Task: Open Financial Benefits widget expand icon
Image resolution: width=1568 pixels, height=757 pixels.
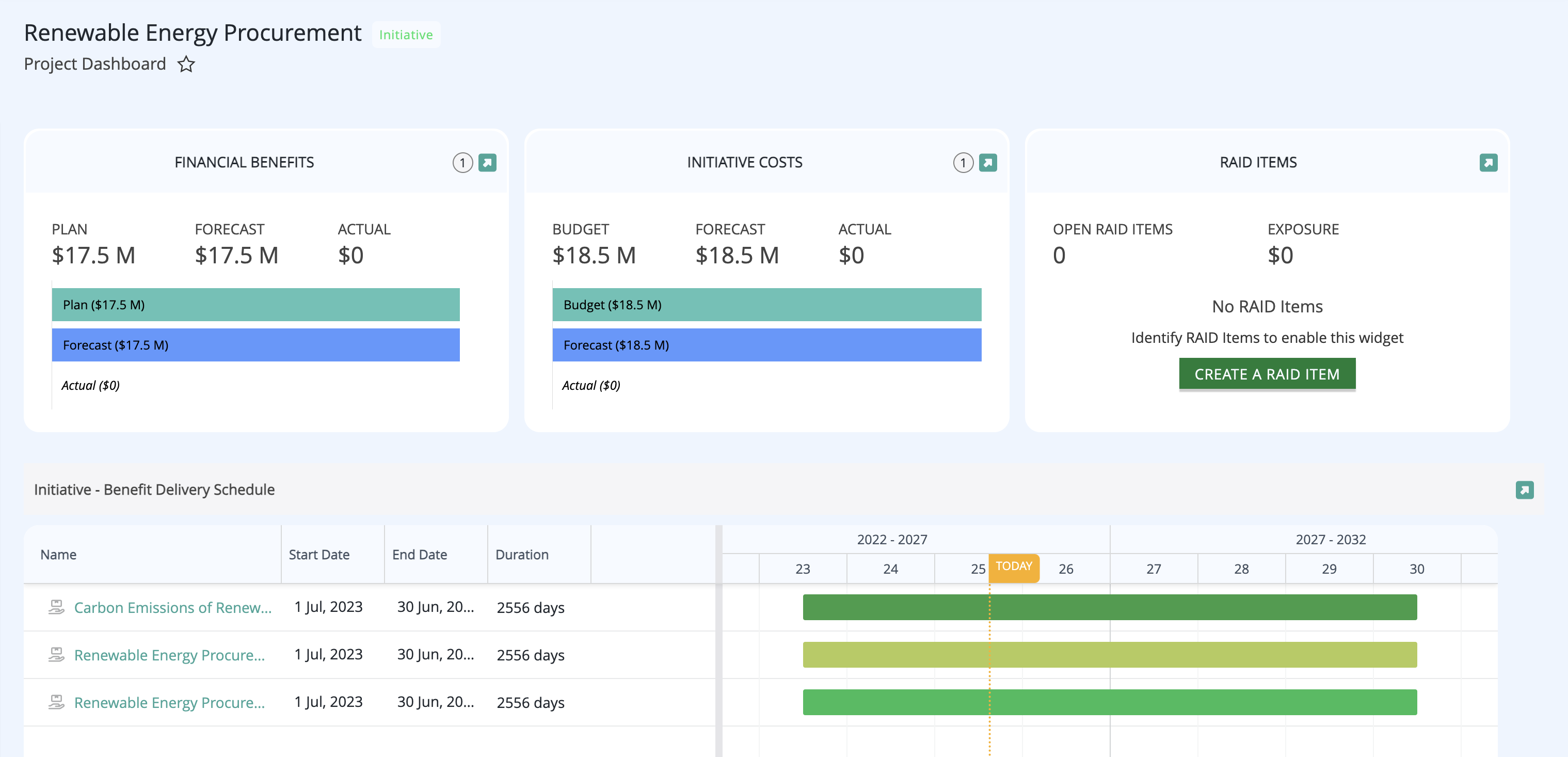Action: pyautogui.click(x=488, y=163)
